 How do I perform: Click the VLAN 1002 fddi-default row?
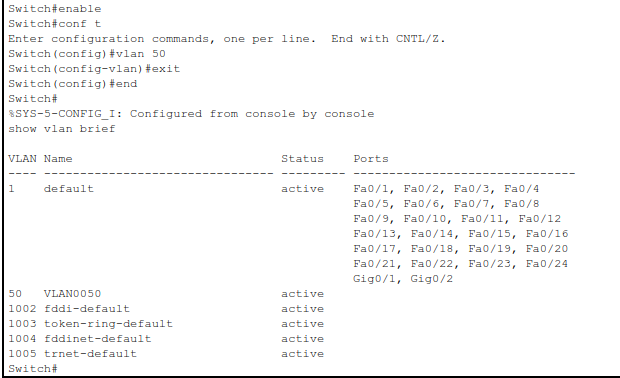166,309
